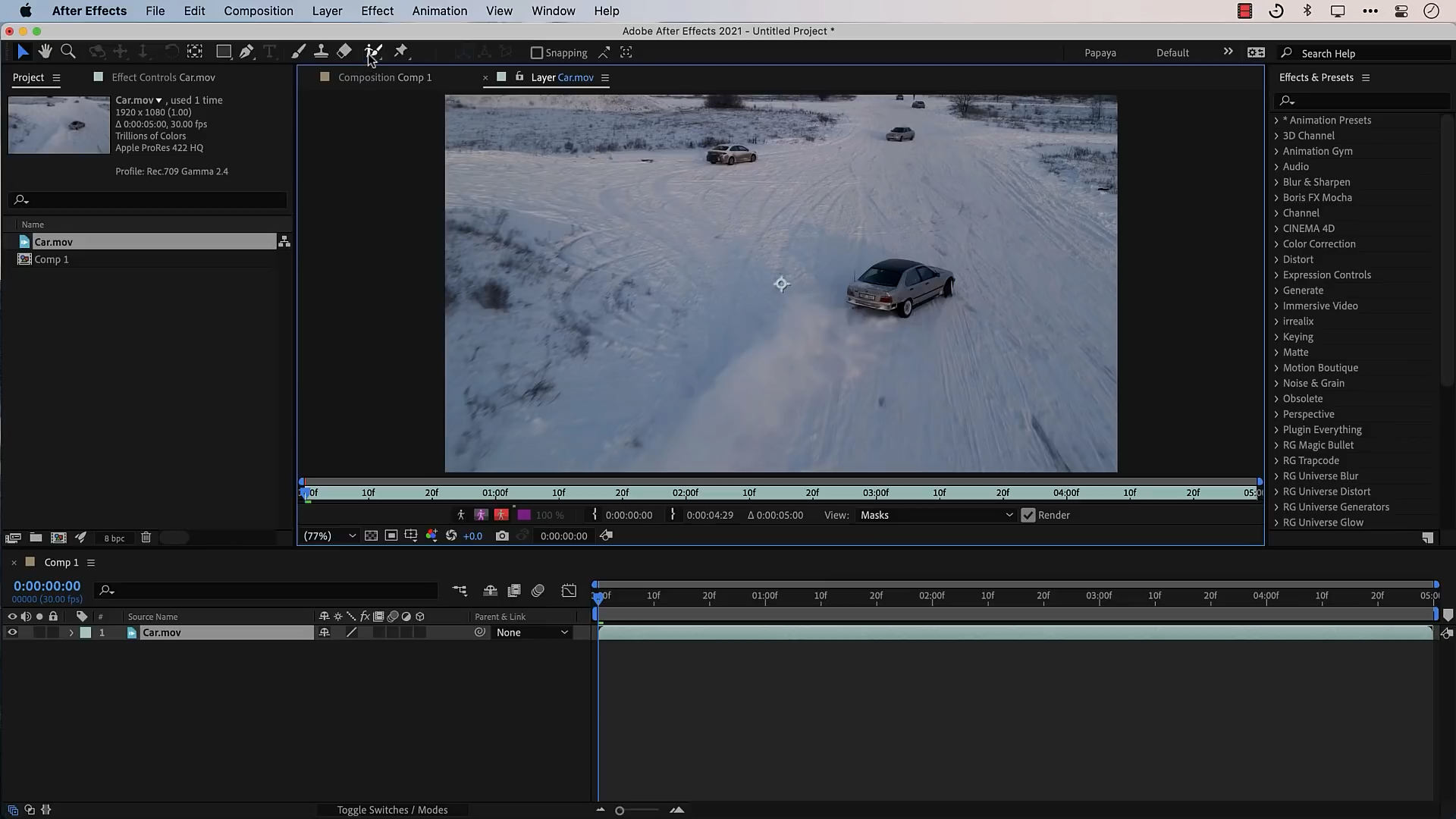This screenshot has width=1456, height=819.
Task: Select the Puppet Pin tool
Action: click(400, 52)
